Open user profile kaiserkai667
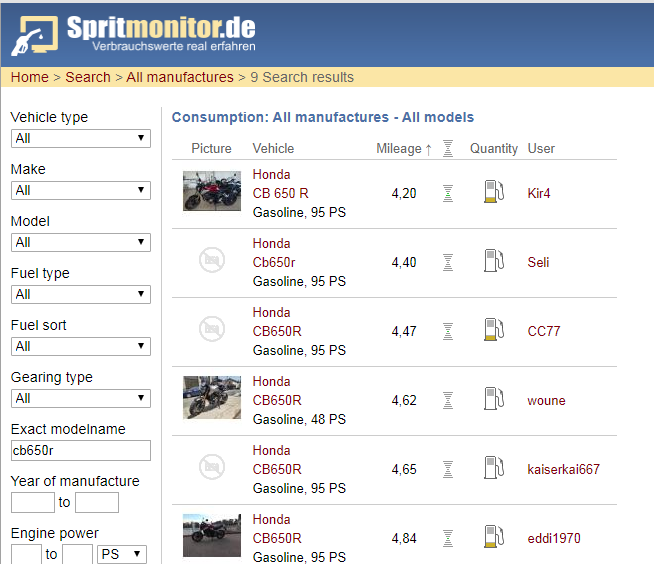The image size is (654, 564). pyautogui.click(x=563, y=469)
